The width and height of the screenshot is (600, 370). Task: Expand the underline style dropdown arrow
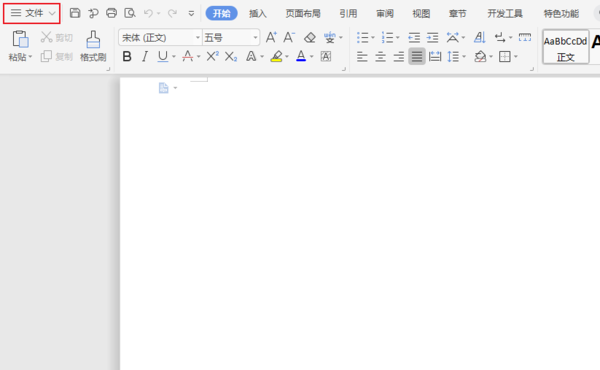pyautogui.click(x=174, y=57)
